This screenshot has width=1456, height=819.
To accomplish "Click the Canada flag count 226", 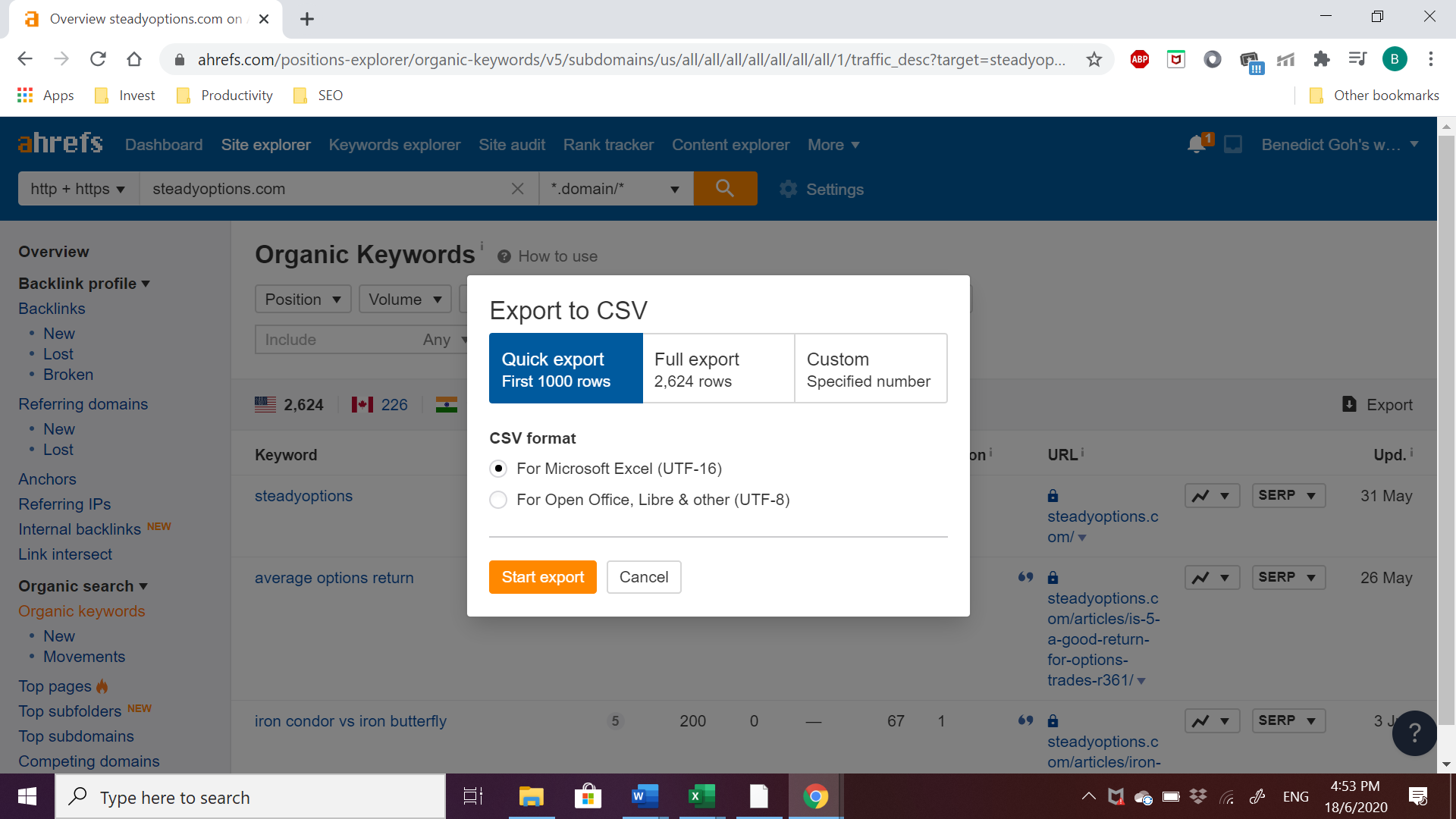I will click(x=380, y=405).
